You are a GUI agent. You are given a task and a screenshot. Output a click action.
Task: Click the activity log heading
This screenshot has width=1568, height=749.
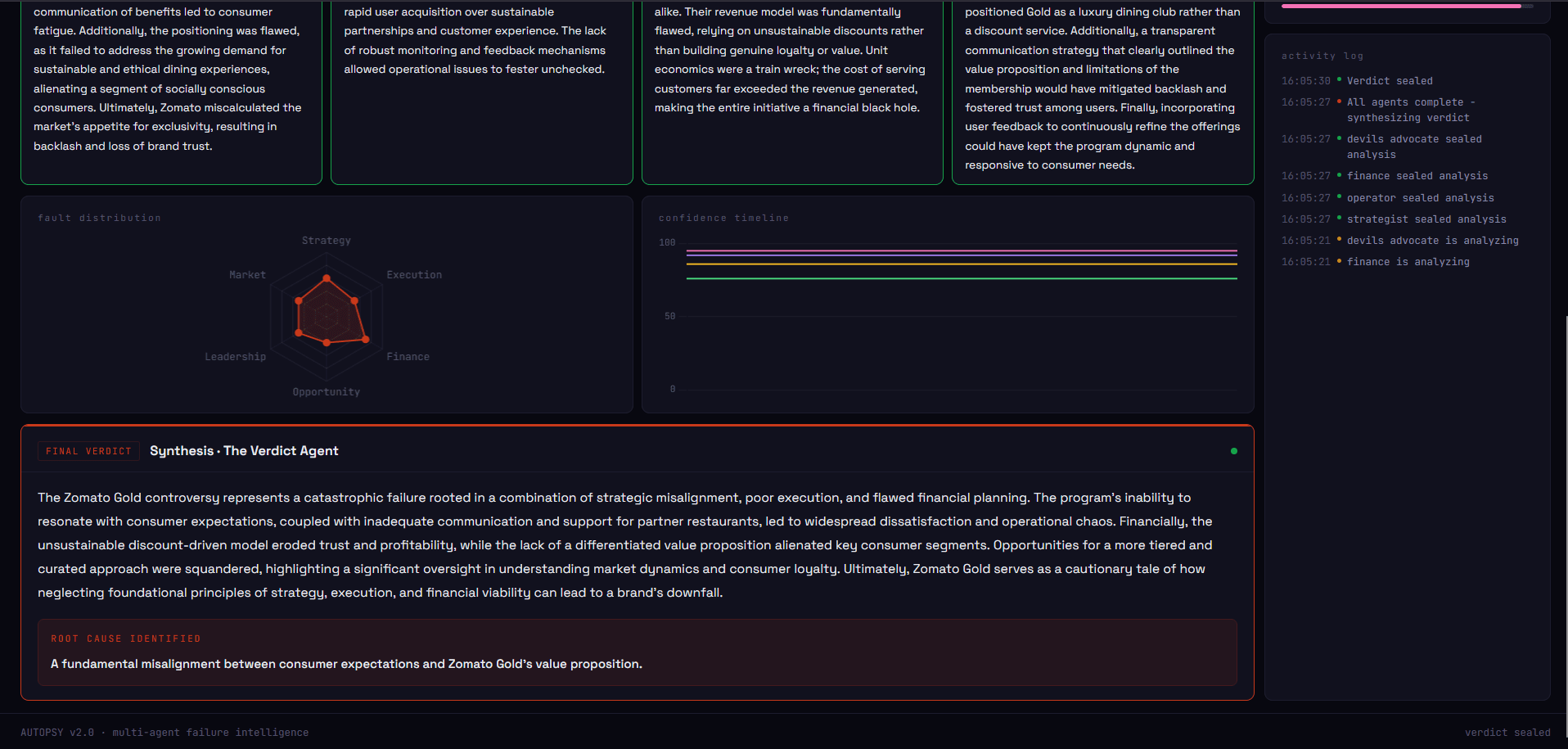pos(1322,56)
